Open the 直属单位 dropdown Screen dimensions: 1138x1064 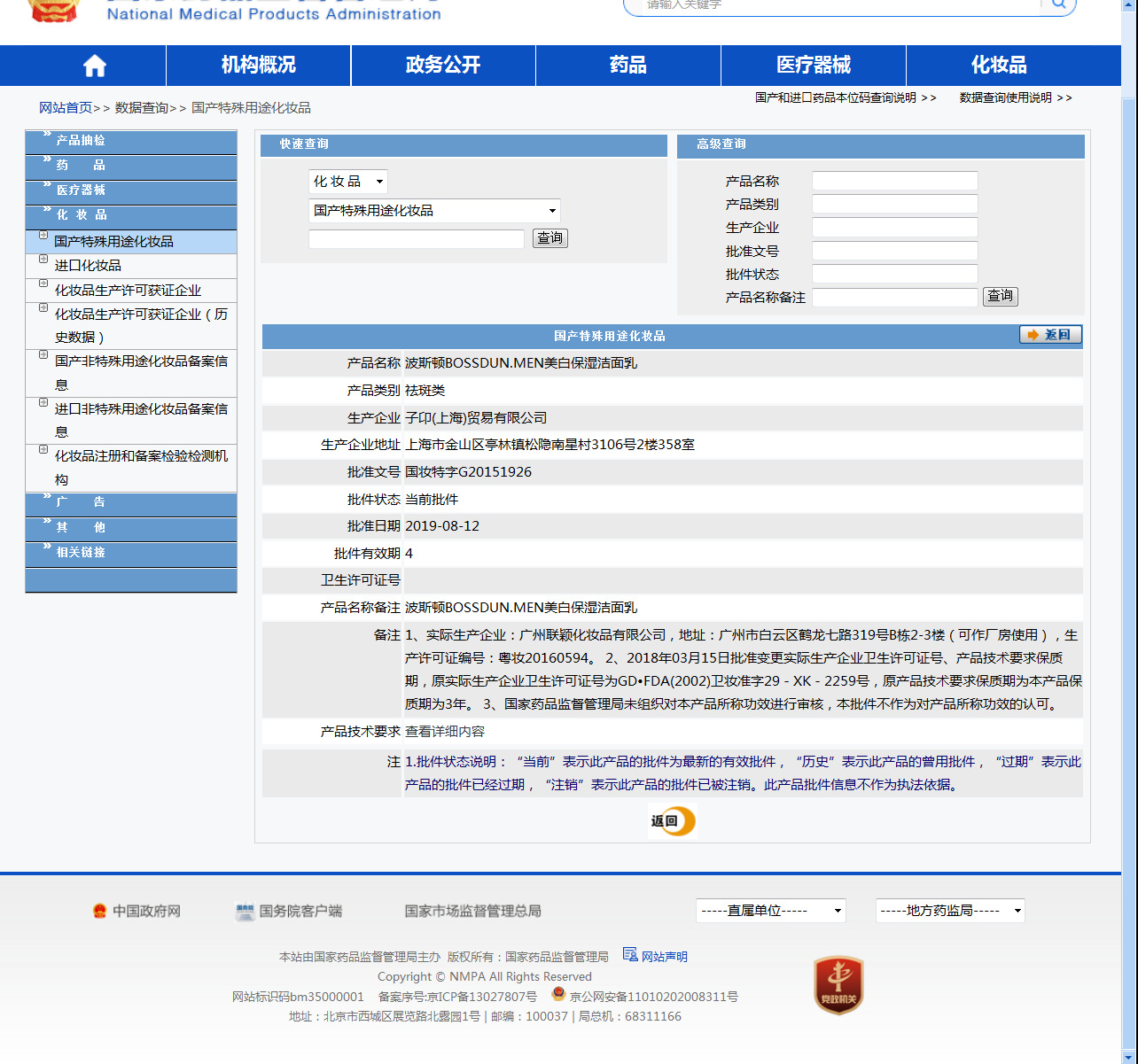pyautogui.click(x=771, y=911)
